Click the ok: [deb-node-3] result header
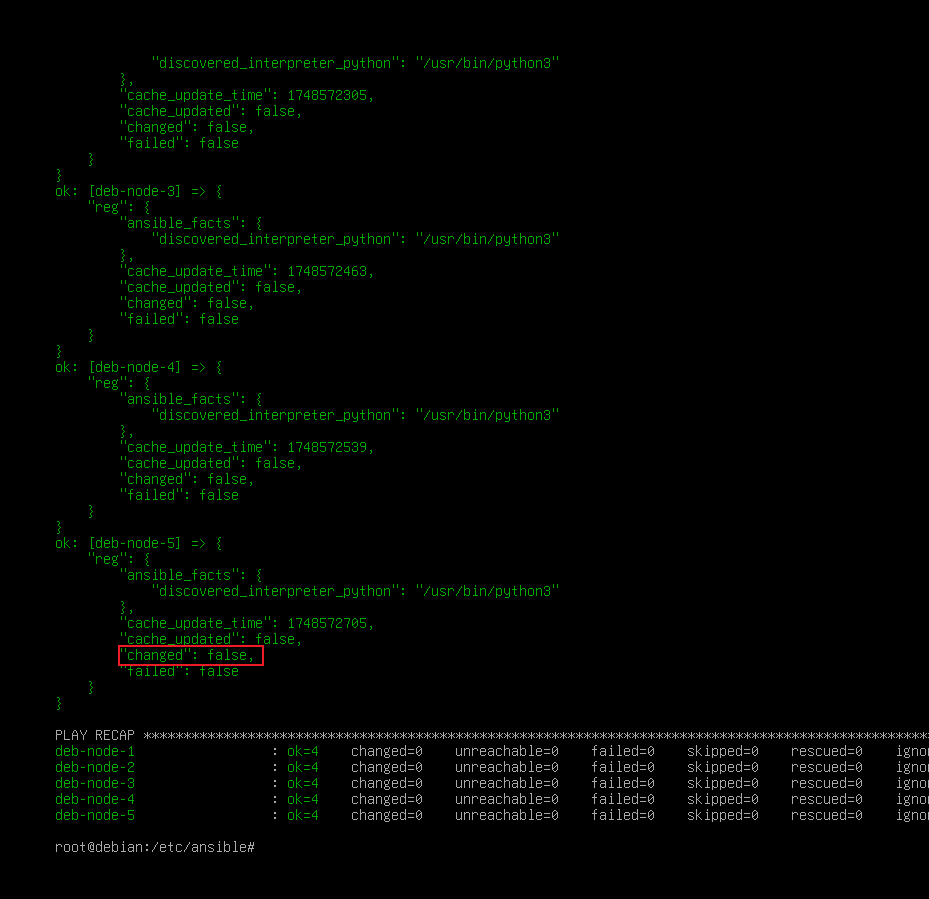The height and width of the screenshot is (899, 929). coord(139,191)
